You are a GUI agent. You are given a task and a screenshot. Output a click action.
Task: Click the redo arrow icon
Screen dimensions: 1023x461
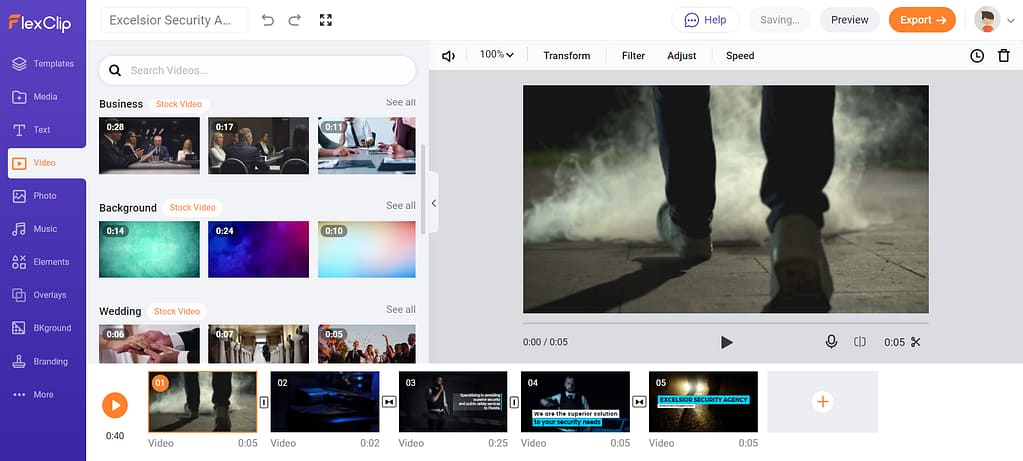tap(294, 20)
